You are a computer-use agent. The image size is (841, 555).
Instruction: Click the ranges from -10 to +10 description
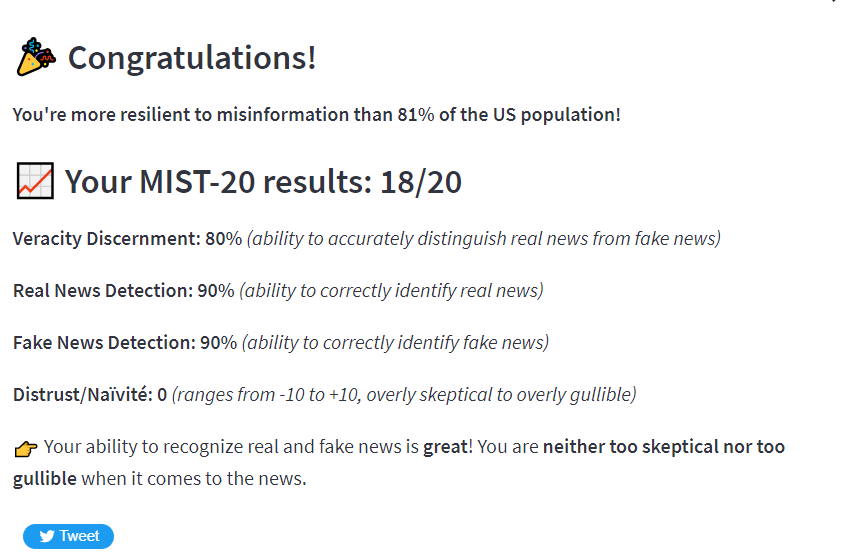(x=404, y=395)
